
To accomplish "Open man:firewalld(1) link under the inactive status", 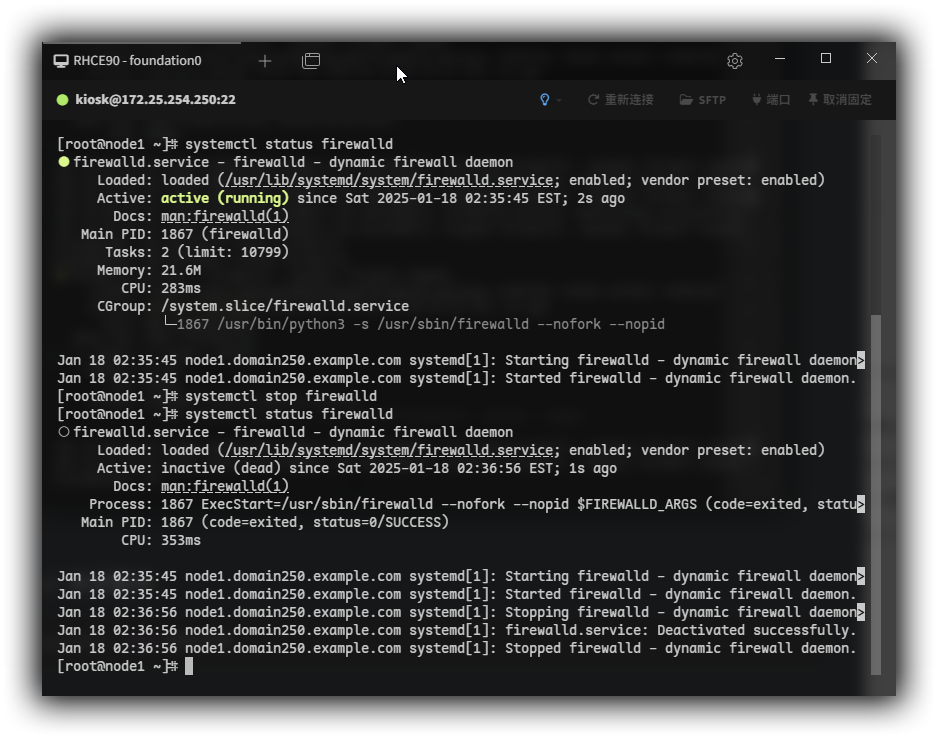I will (x=225, y=486).
